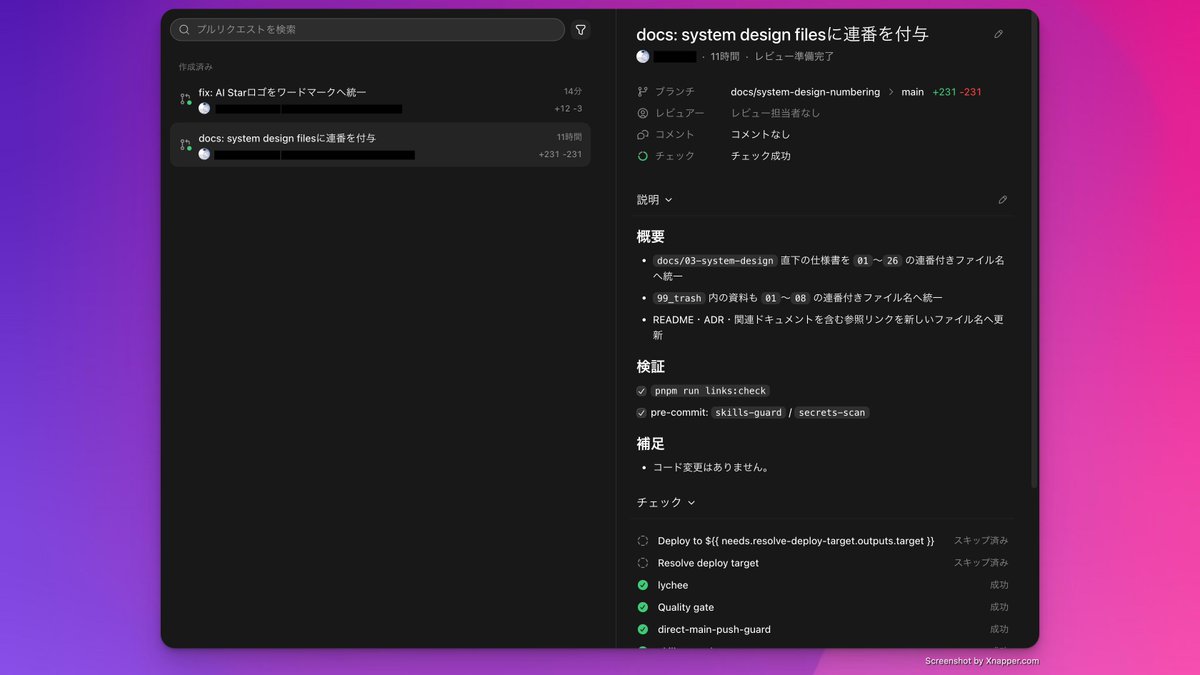Open the lychee check row
The image size is (1200, 675).
(823, 585)
